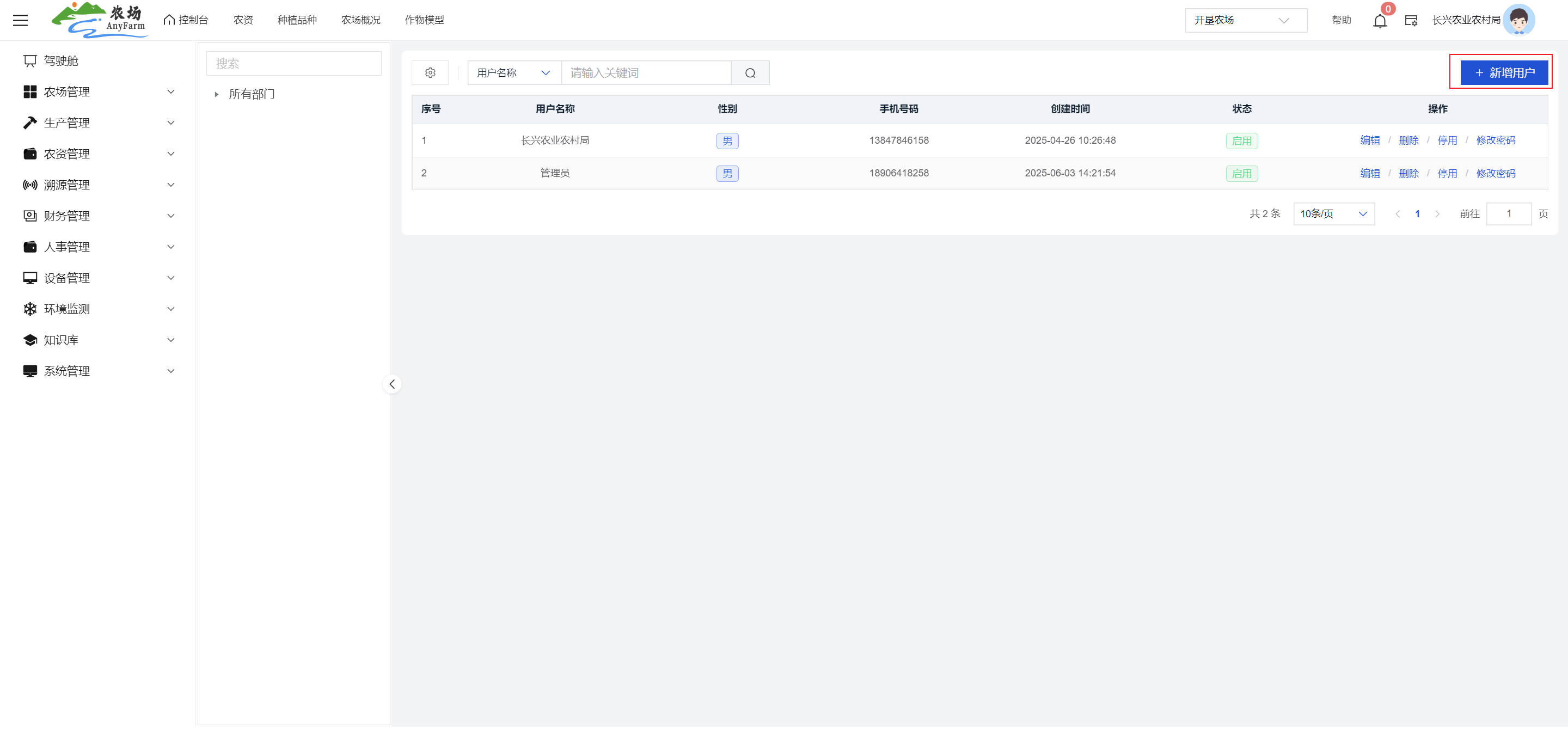Open the 作物模型 top menu
Image resolution: width=1568 pixels, height=735 pixels.
[424, 20]
